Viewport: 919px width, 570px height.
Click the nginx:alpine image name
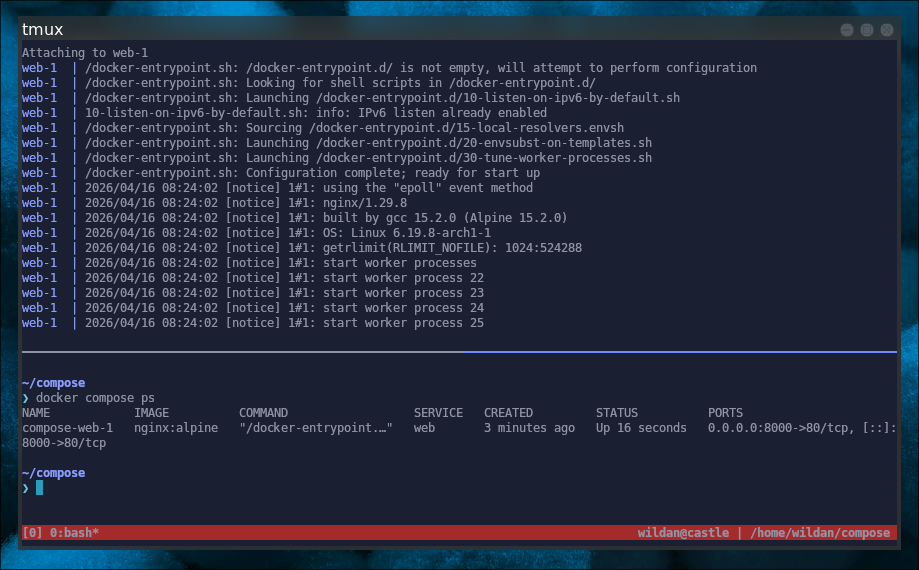(x=175, y=428)
